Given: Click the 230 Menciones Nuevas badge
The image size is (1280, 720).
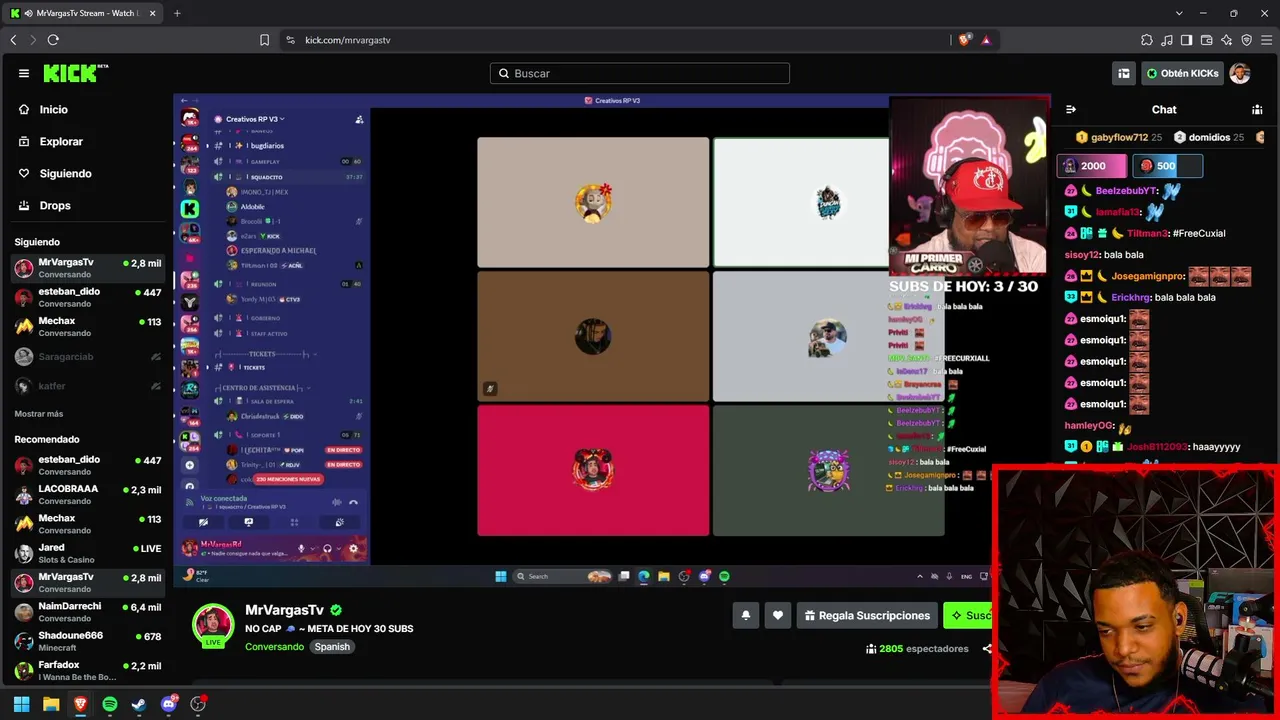Looking at the screenshot, I should pos(287,480).
